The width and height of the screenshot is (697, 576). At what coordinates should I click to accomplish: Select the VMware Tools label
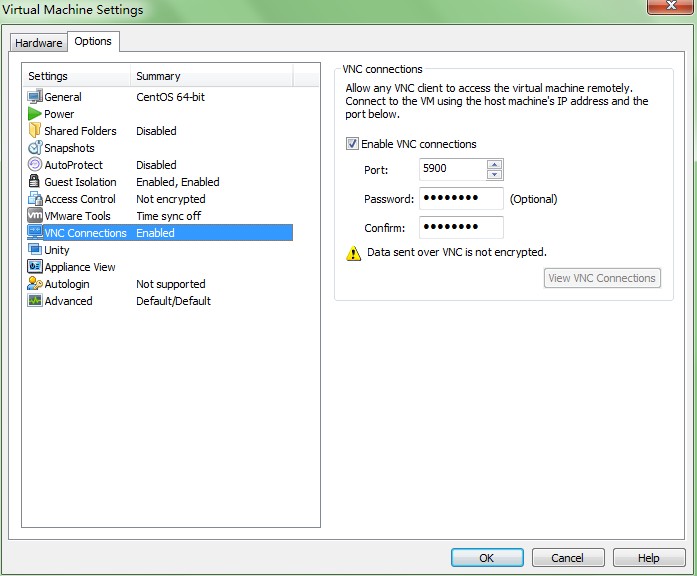tap(77, 216)
